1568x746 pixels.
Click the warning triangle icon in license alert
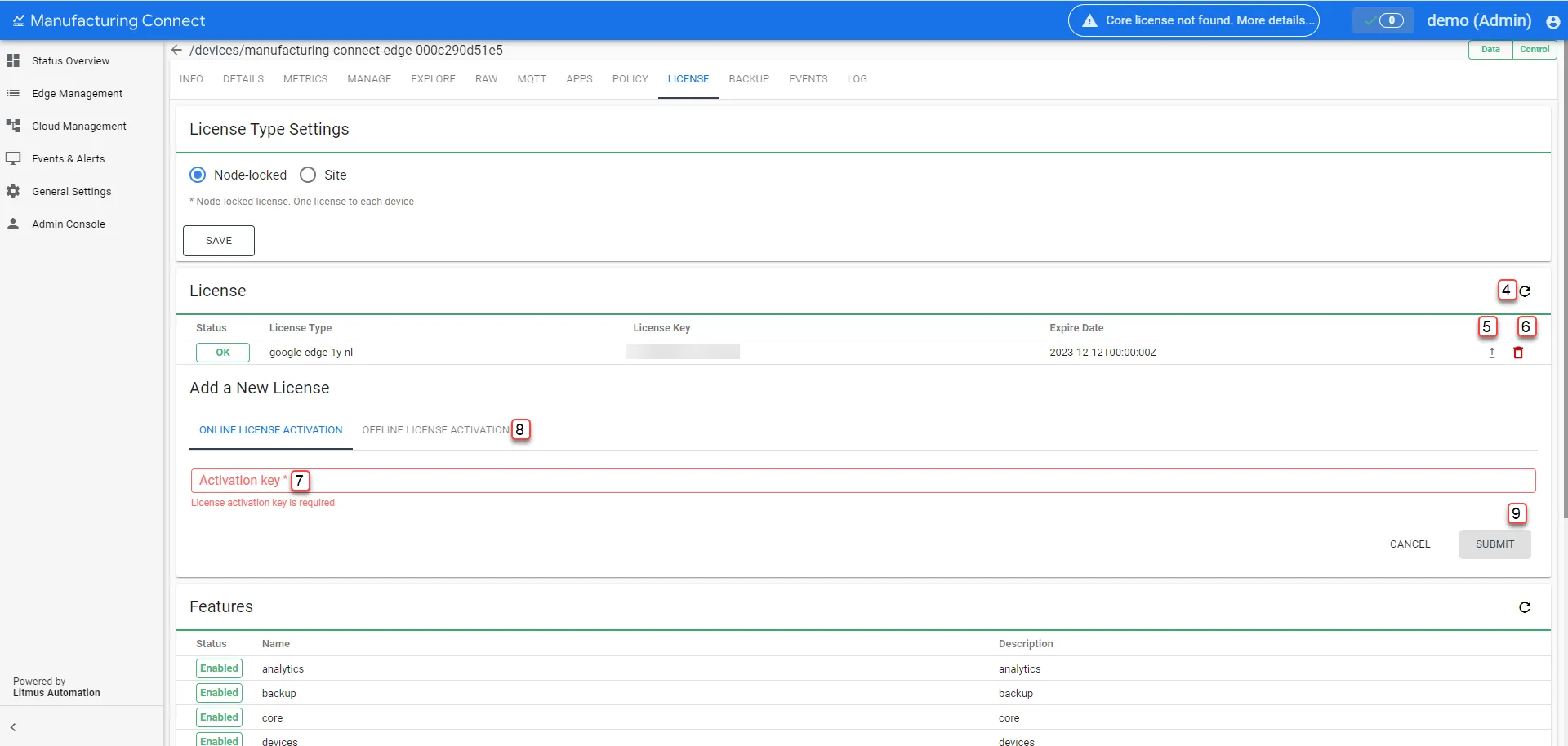(x=1089, y=20)
